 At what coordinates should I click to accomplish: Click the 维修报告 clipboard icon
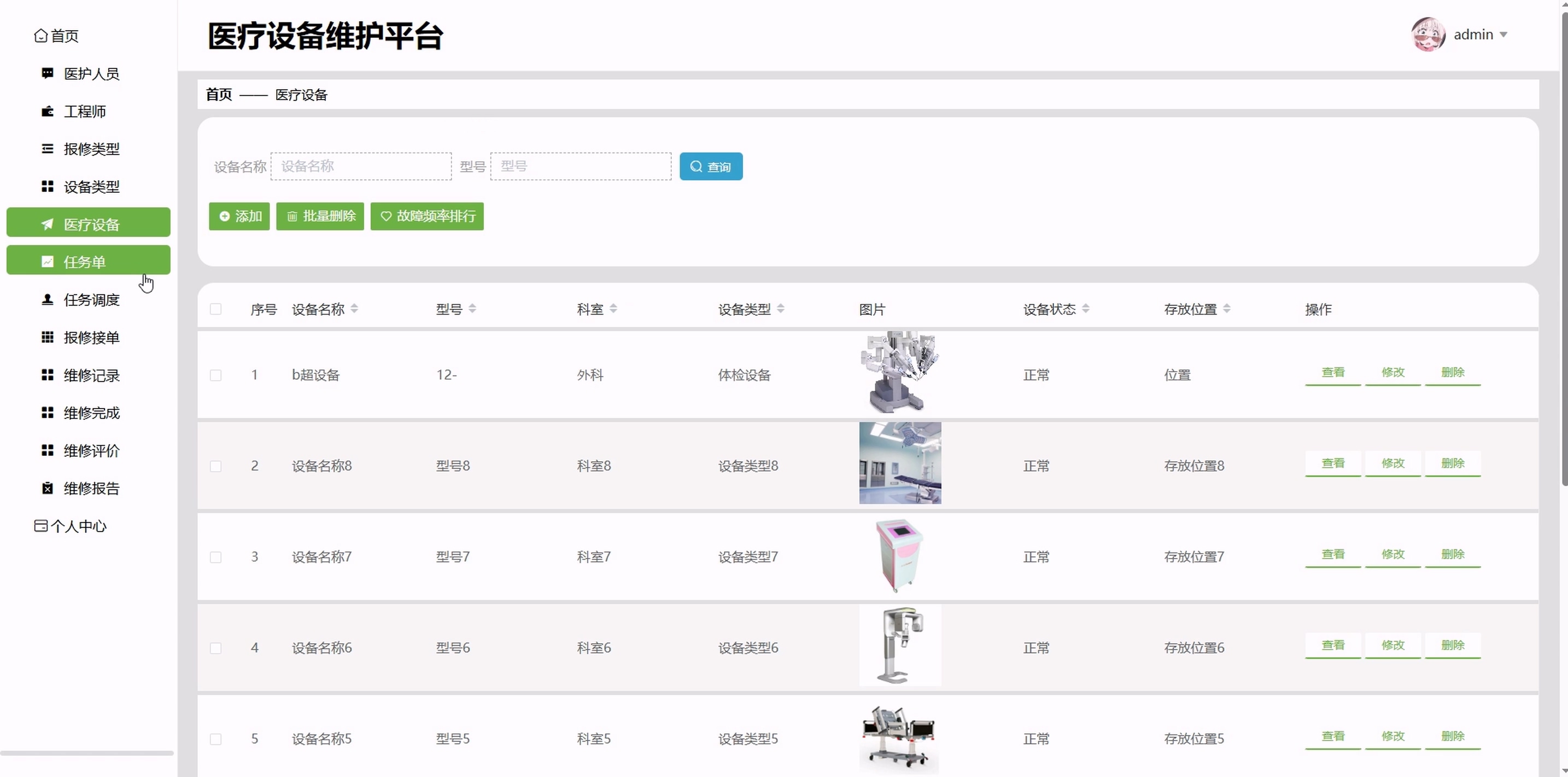pyautogui.click(x=48, y=488)
